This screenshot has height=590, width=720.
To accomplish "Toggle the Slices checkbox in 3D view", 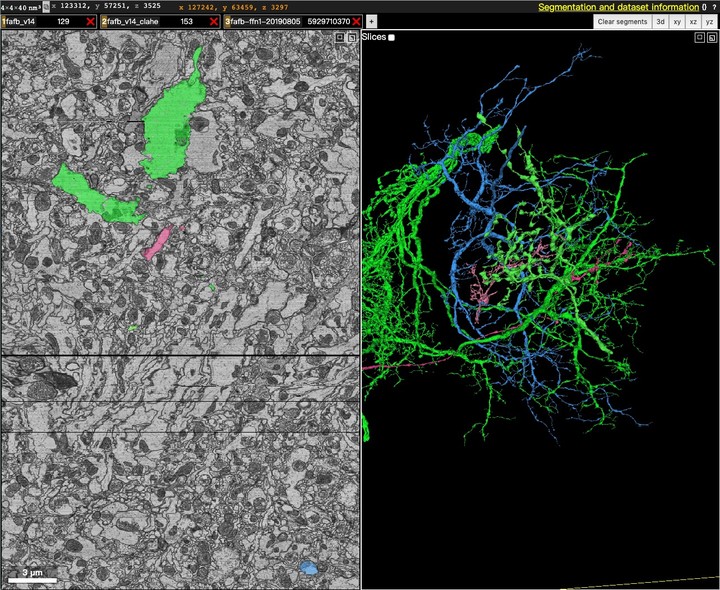I will (391, 38).
